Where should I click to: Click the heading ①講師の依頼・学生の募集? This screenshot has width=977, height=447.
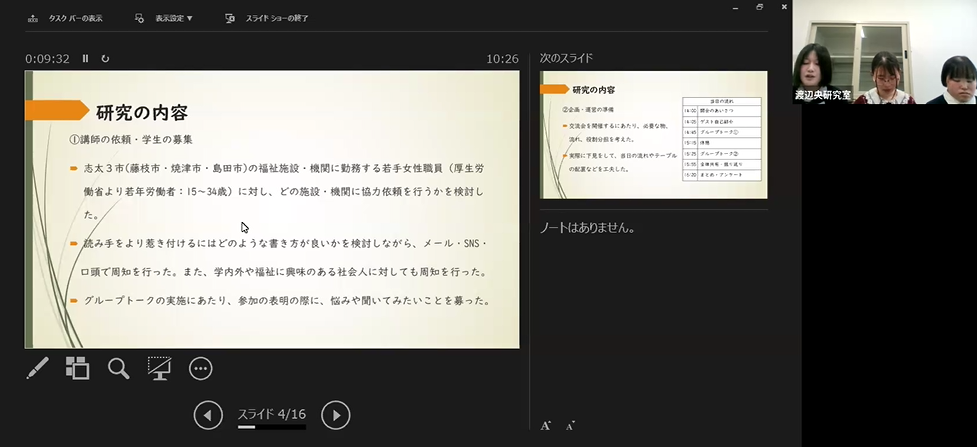(131, 140)
